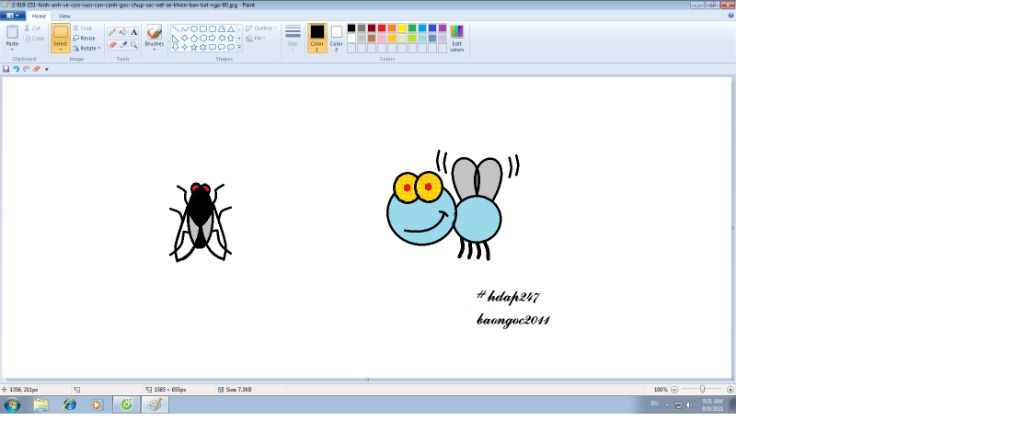Click the file Size 7.3KB status entry
This screenshot has height=432, width=1024.
pyautogui.click(x=235, y=390)
